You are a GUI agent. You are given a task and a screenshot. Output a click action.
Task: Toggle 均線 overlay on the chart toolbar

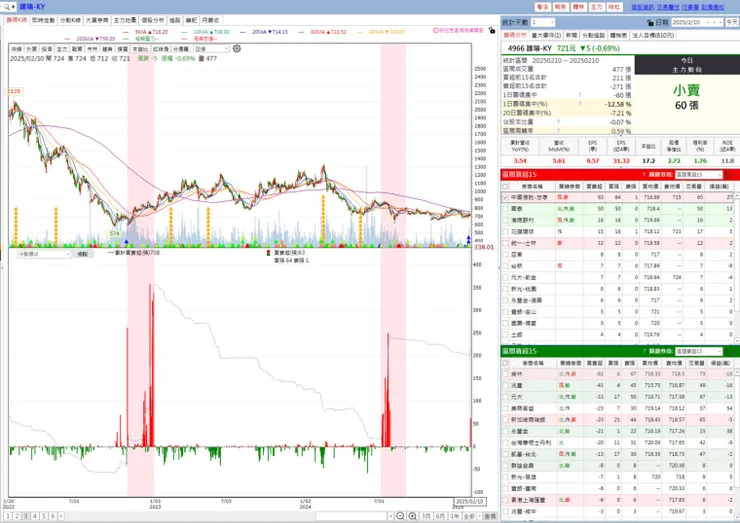17,49
